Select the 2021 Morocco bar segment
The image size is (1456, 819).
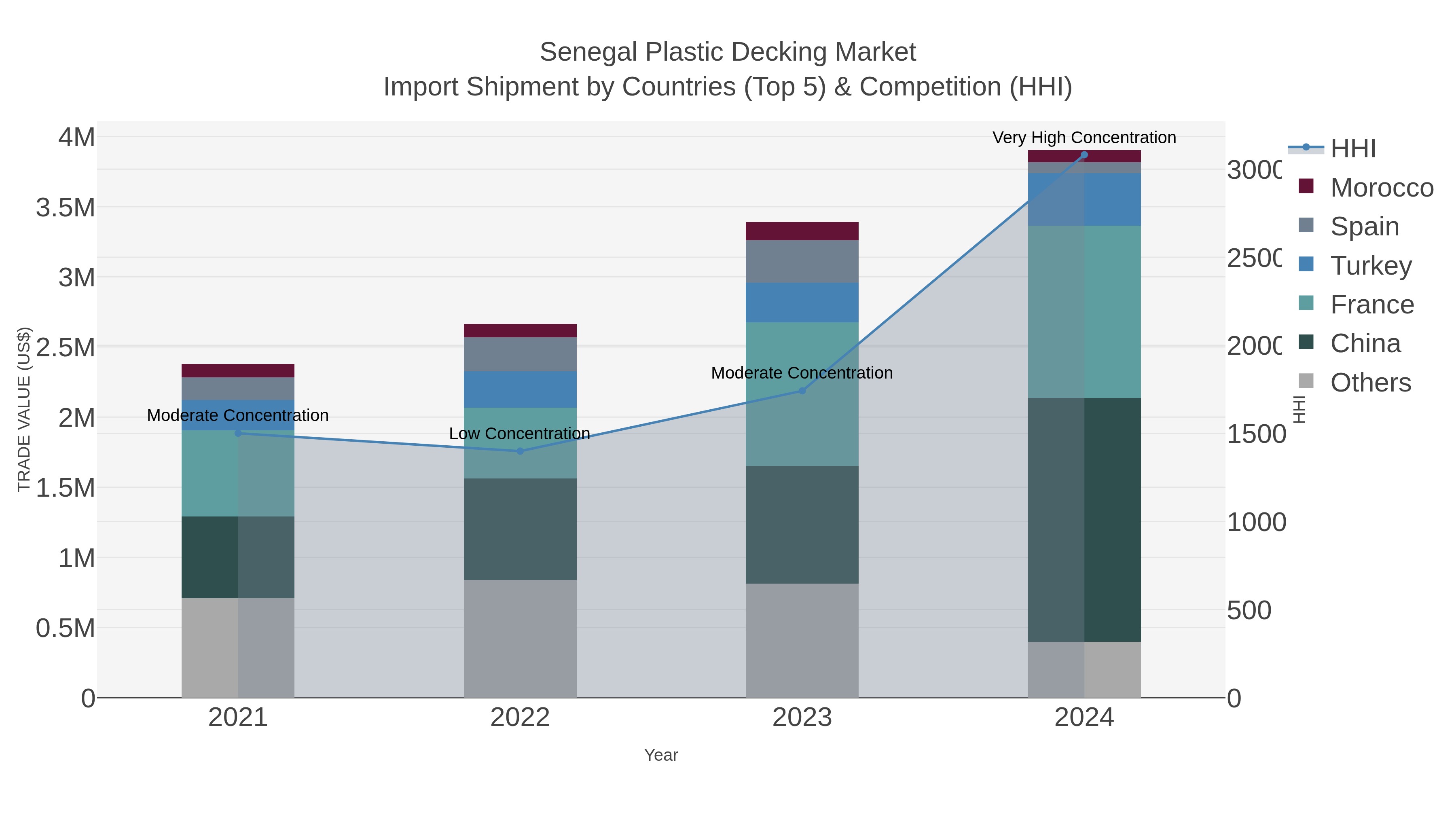(238, 371)
